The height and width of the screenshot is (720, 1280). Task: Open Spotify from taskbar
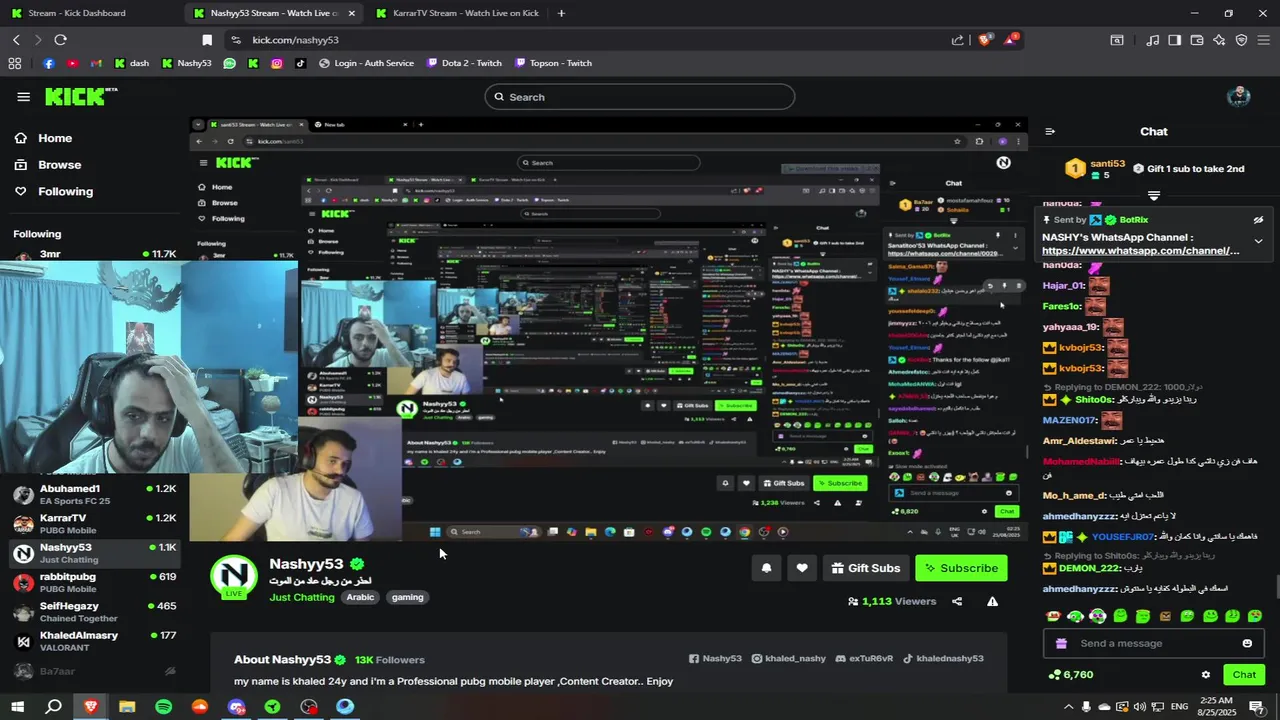tap(163, 707)
